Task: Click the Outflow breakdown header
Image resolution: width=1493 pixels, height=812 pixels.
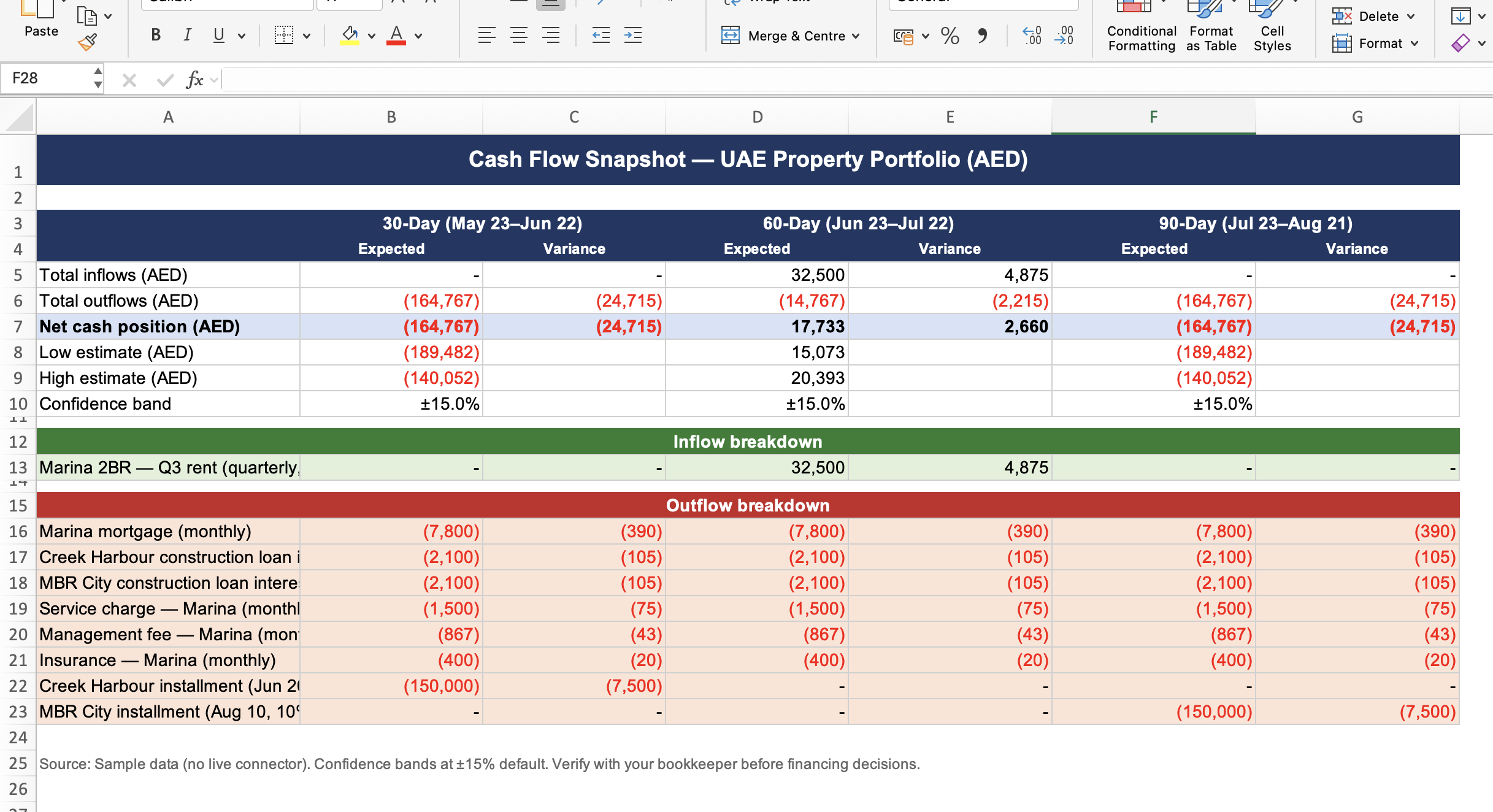Action: pyautogui.click(x=748, y=505)
